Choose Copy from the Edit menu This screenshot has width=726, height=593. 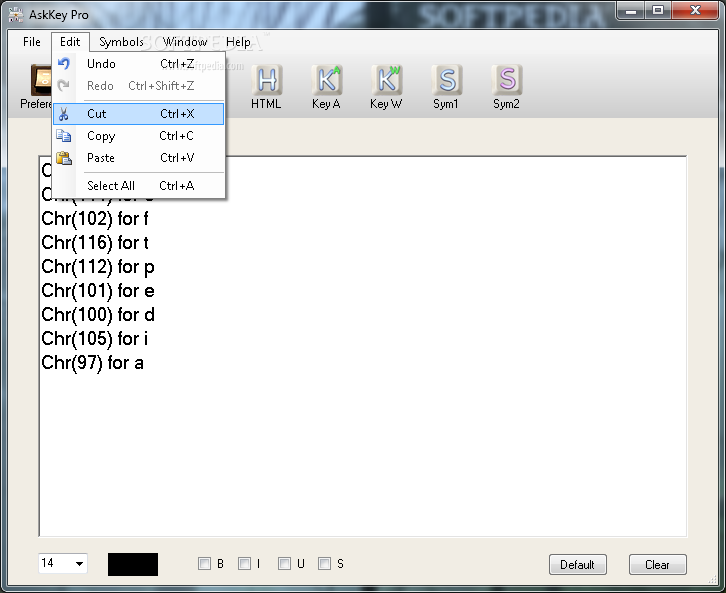(x=139, y=136)
